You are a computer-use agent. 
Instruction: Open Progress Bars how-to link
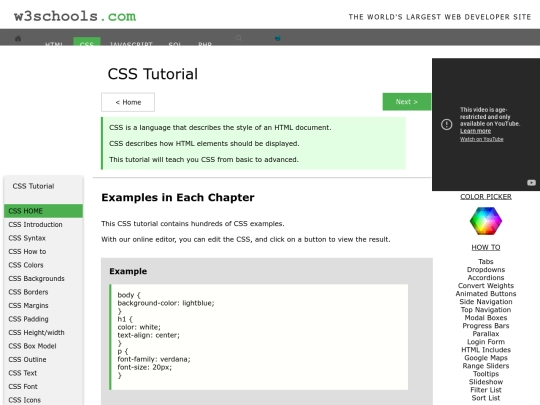pyautogui.click(x=486, y=326)
